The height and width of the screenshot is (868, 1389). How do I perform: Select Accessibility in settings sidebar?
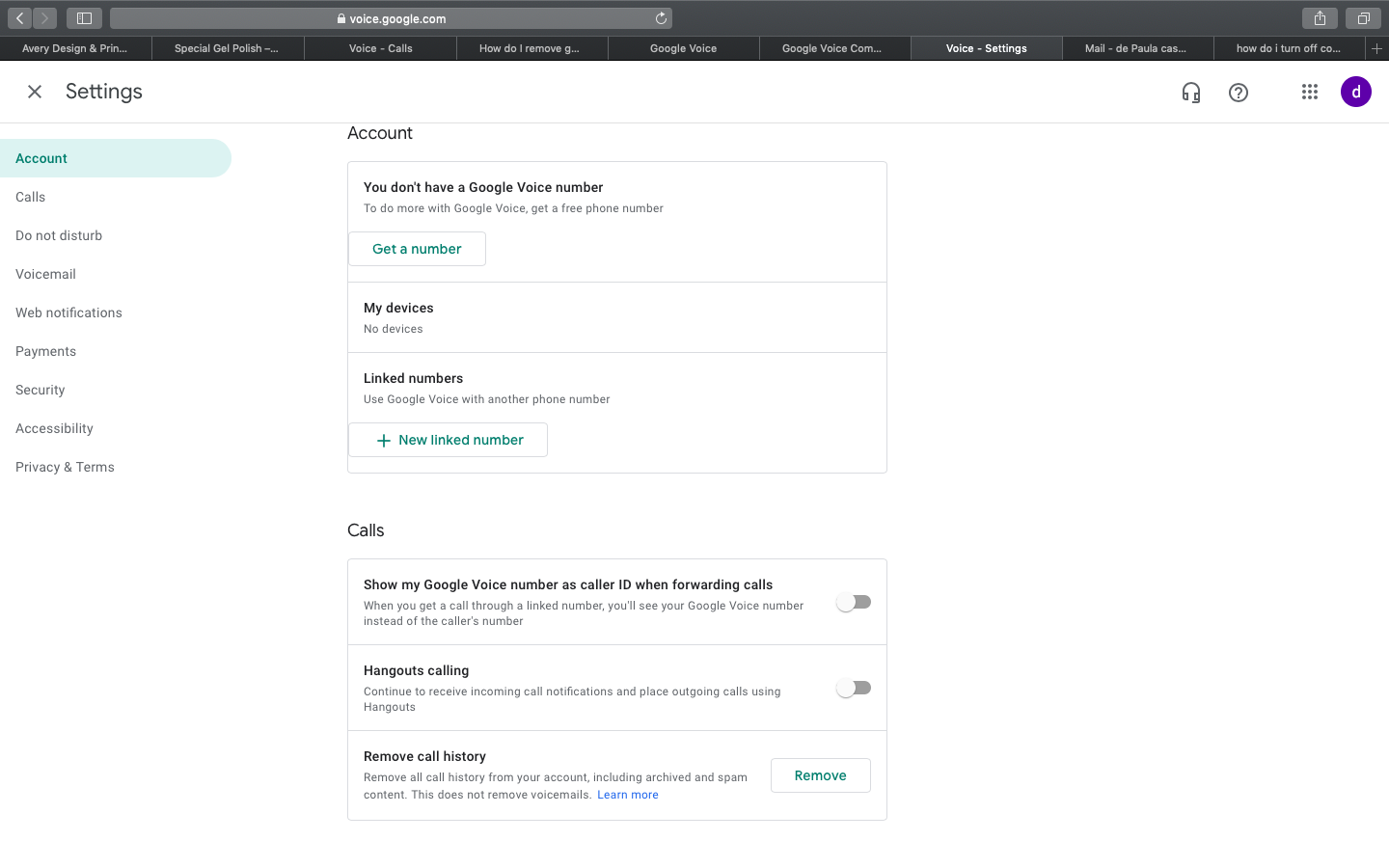[x=116, y=428]
